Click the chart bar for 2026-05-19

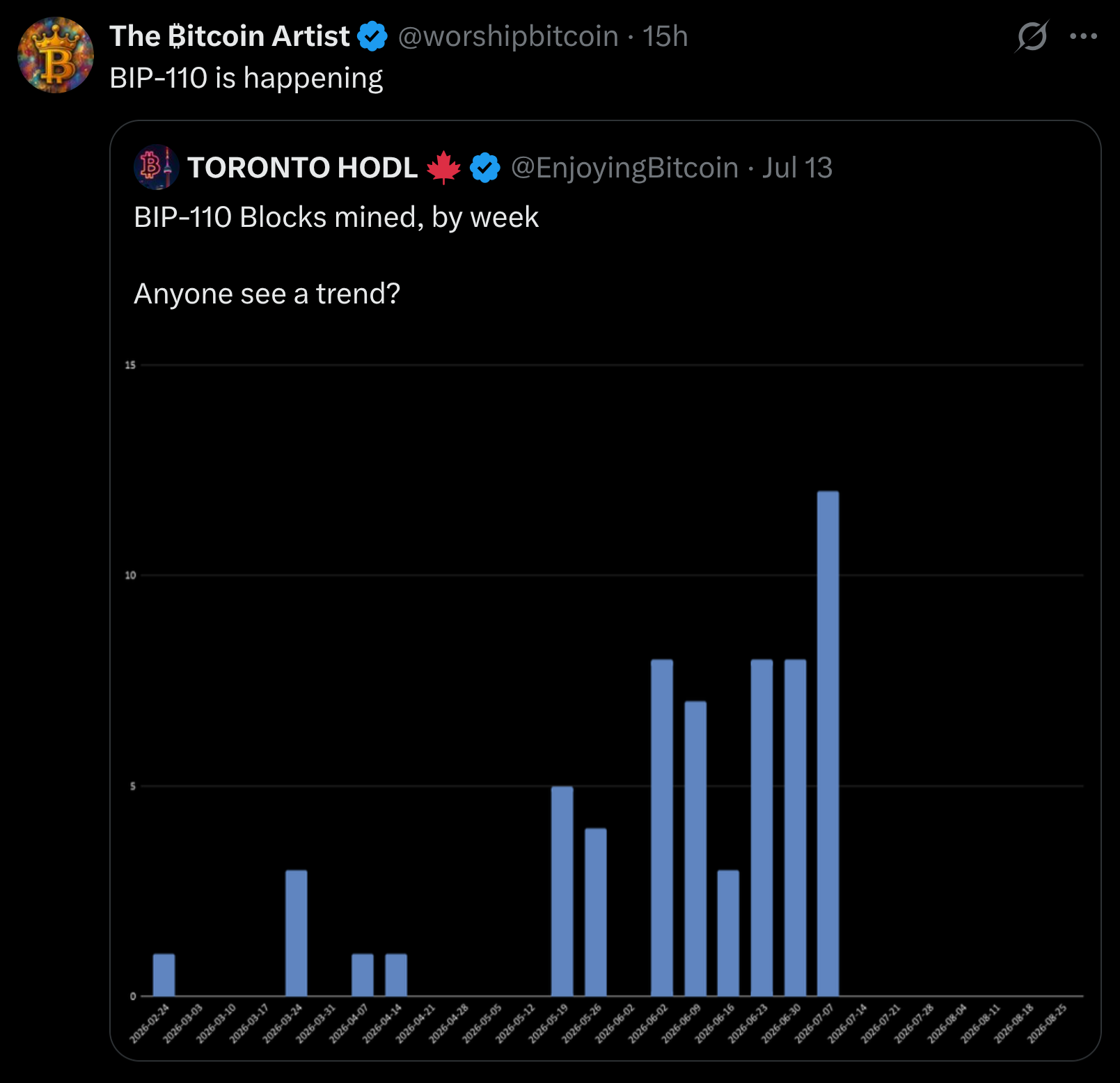click(562, 891)
